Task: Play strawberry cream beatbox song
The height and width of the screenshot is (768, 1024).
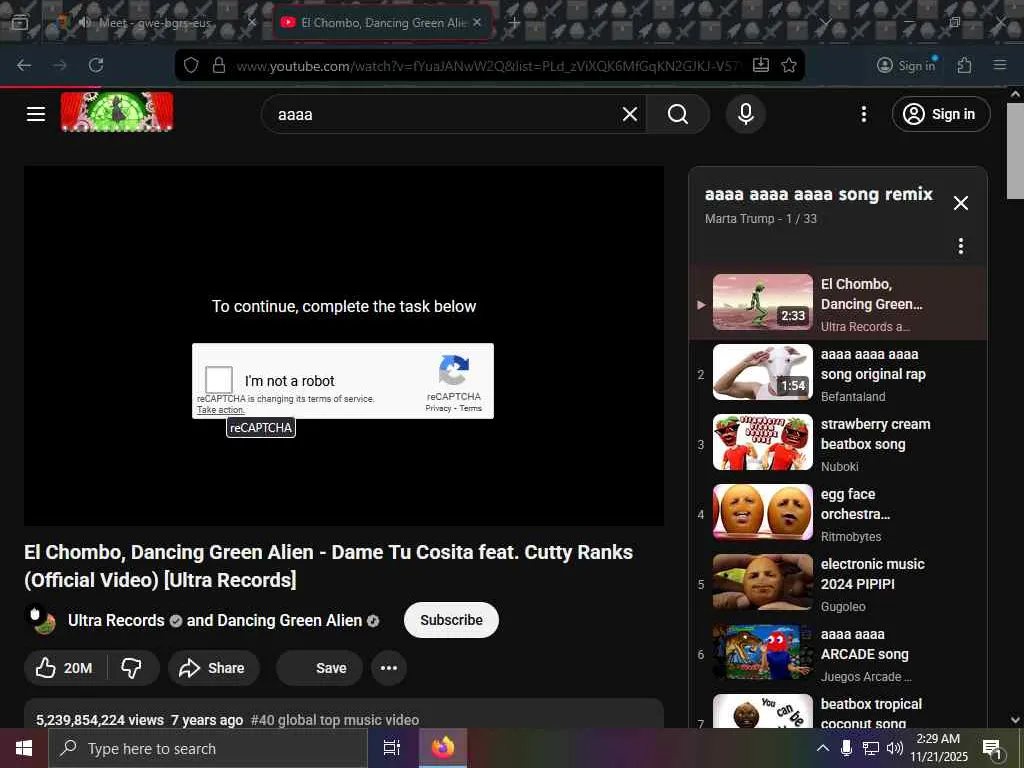Action: 839,443
